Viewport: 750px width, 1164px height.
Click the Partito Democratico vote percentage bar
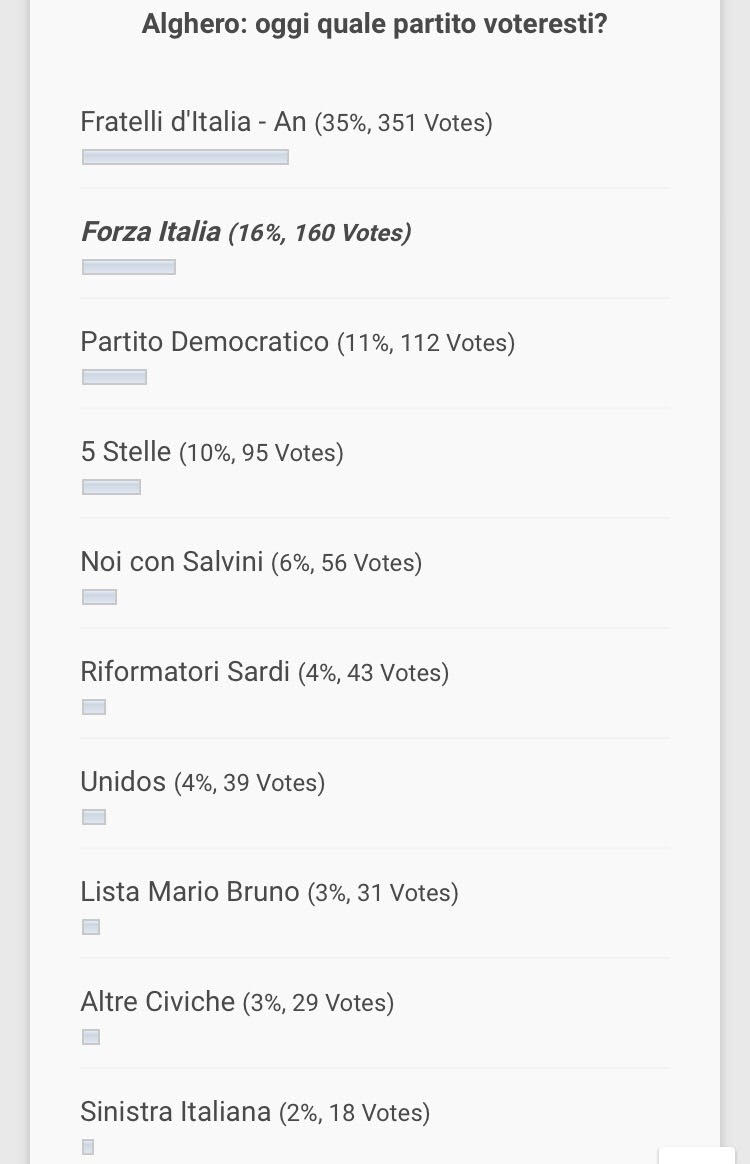click(x=114, y=377)
